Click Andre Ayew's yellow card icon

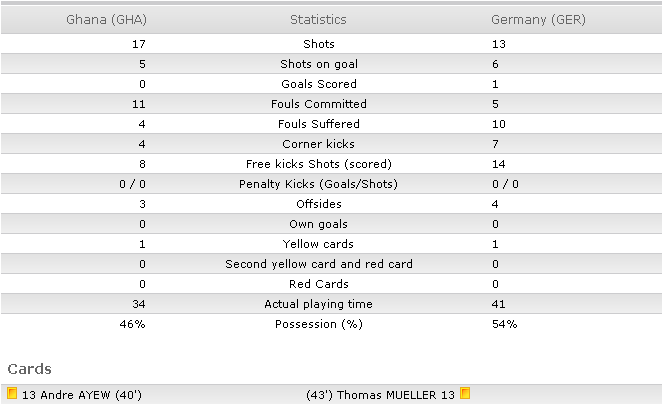coord(12,393)
